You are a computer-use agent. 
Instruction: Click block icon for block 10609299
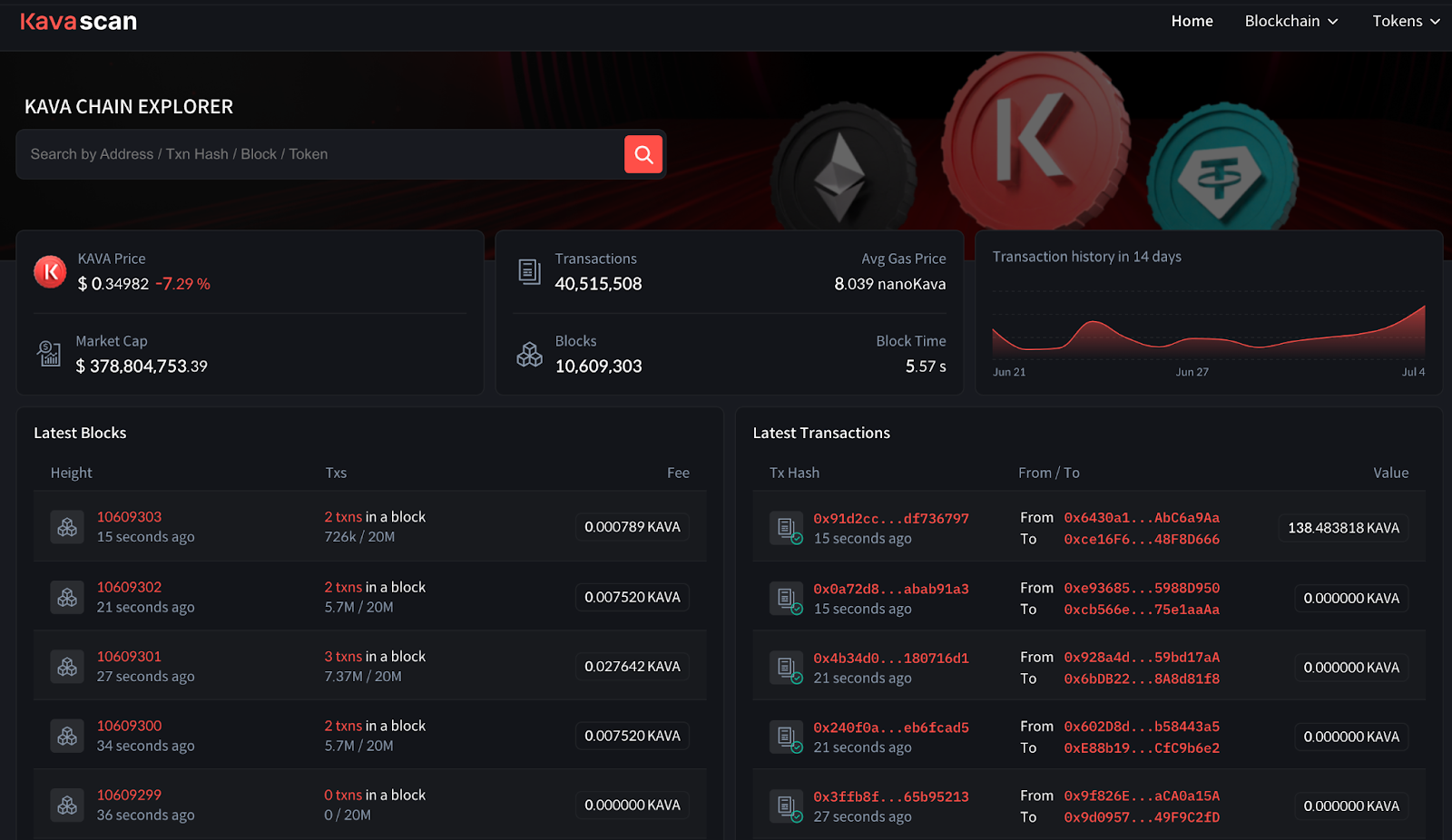pos(67,805)
